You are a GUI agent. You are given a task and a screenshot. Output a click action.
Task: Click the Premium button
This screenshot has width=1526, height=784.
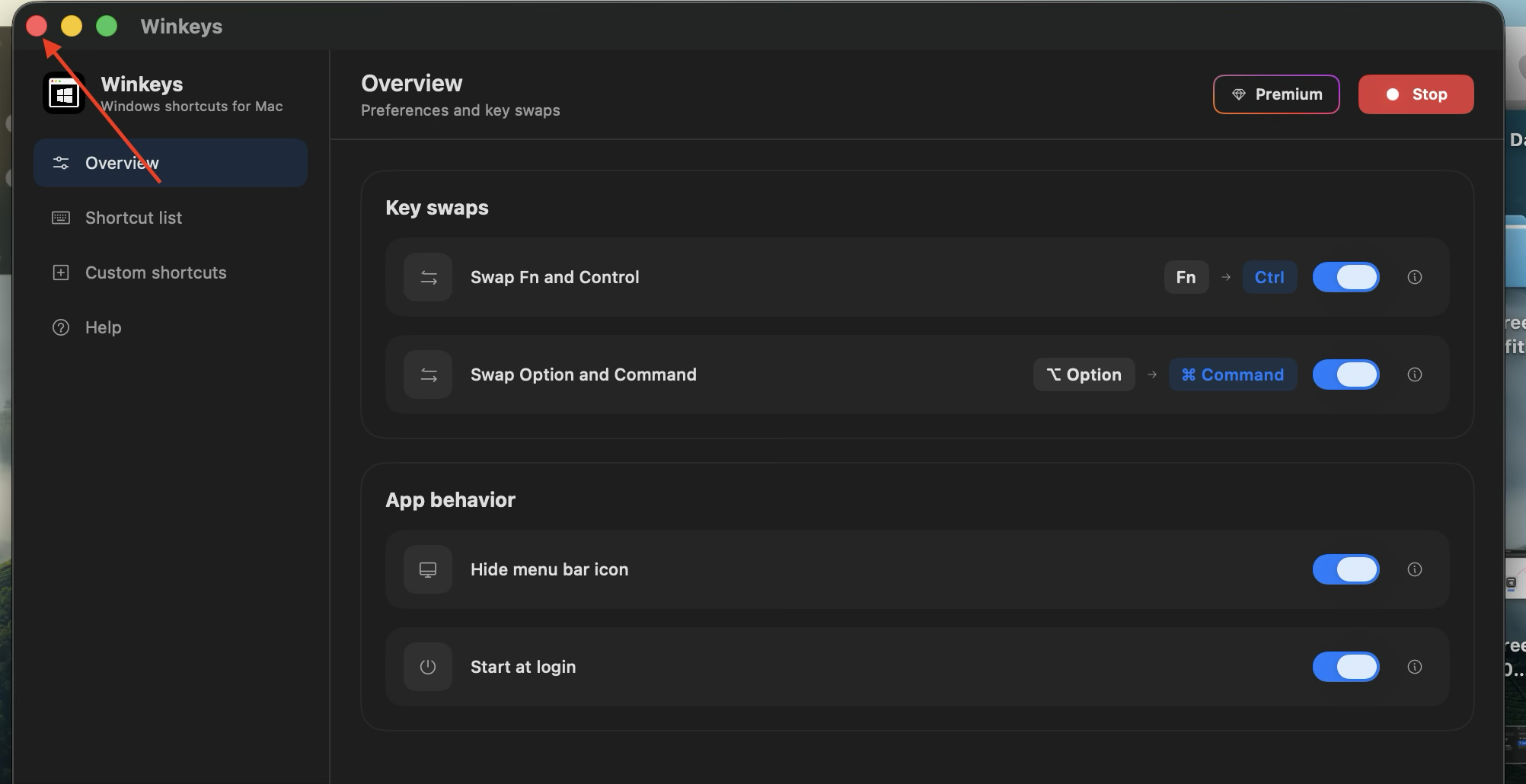tap(1276, 94)
